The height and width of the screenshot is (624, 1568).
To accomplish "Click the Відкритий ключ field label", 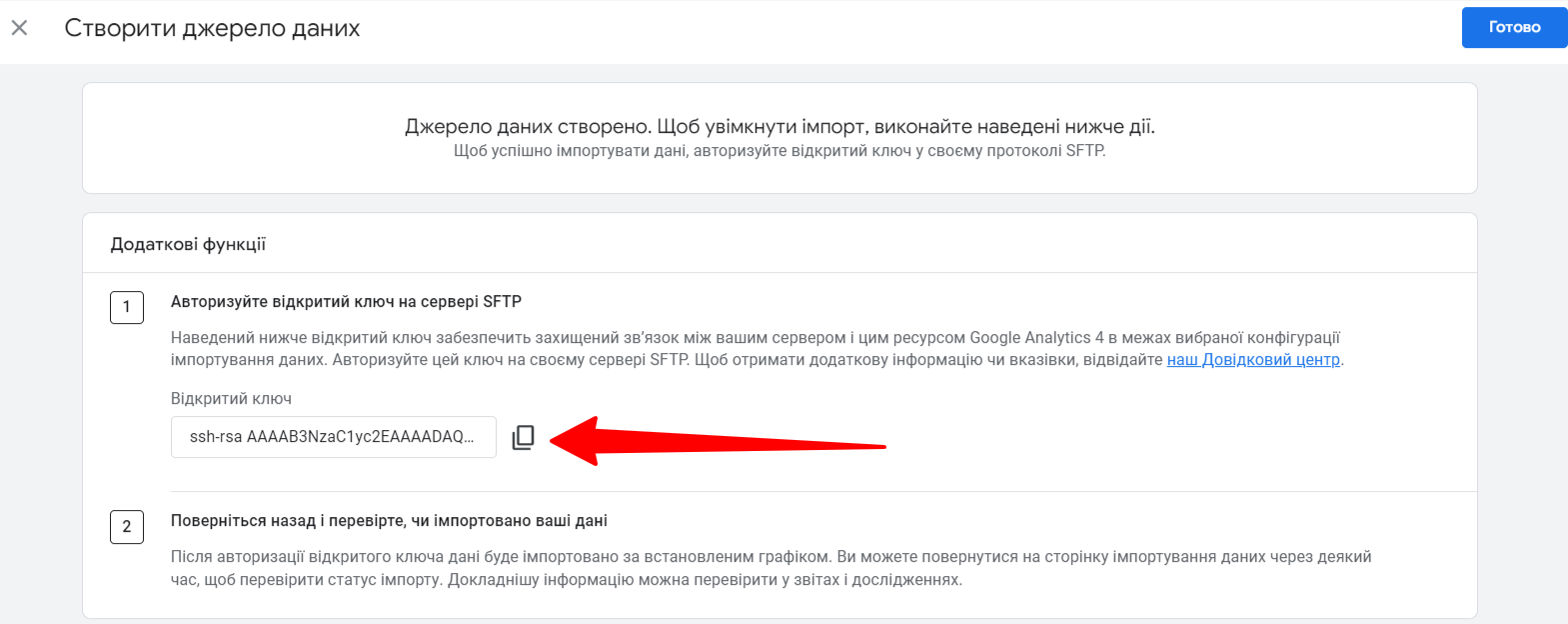I will pyautogui.click(x=231, y=399).
